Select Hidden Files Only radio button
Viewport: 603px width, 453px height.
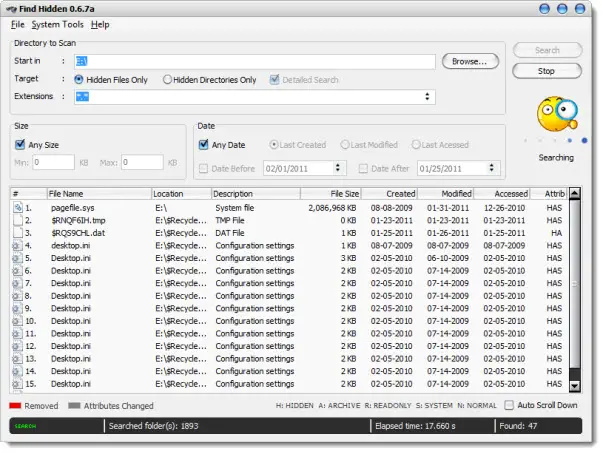pos(79,80)
